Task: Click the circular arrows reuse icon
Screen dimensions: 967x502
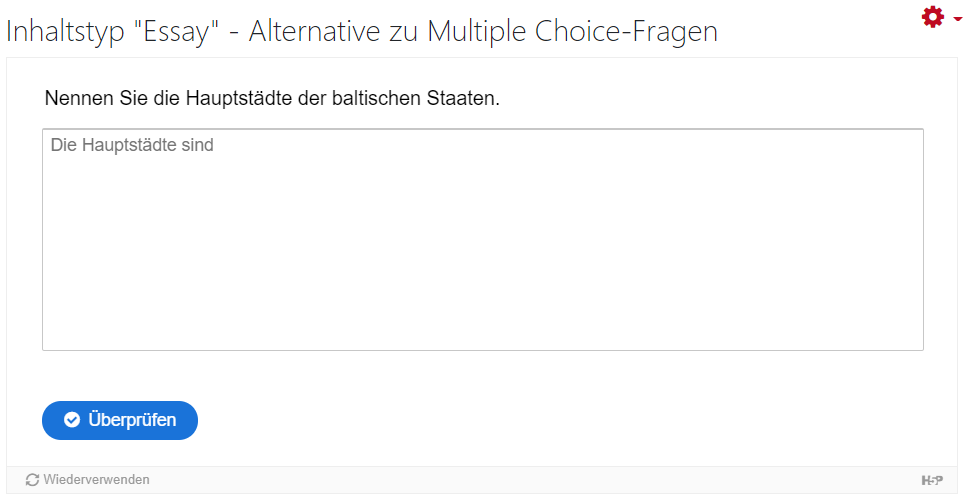Action: click(x=32, y=480)
